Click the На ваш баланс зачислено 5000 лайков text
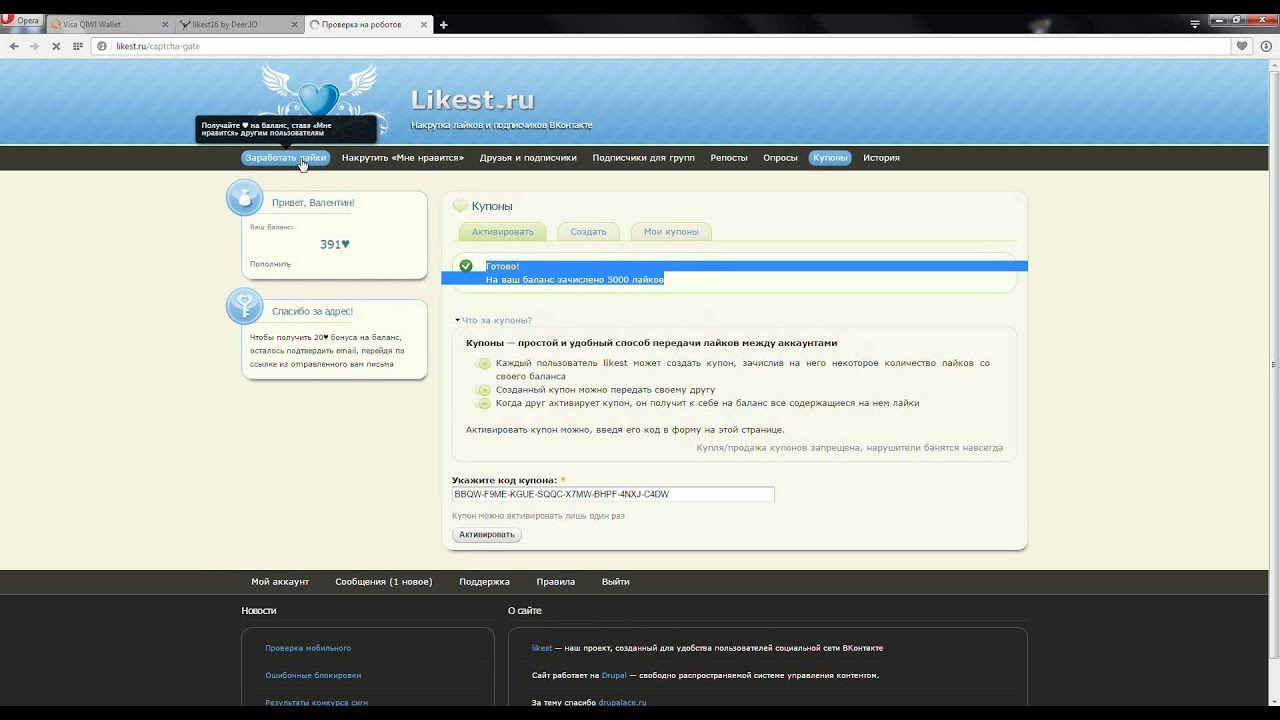The width and height of the screenshot is (1280, 720). pyautogui.click(x=575, y=280)
